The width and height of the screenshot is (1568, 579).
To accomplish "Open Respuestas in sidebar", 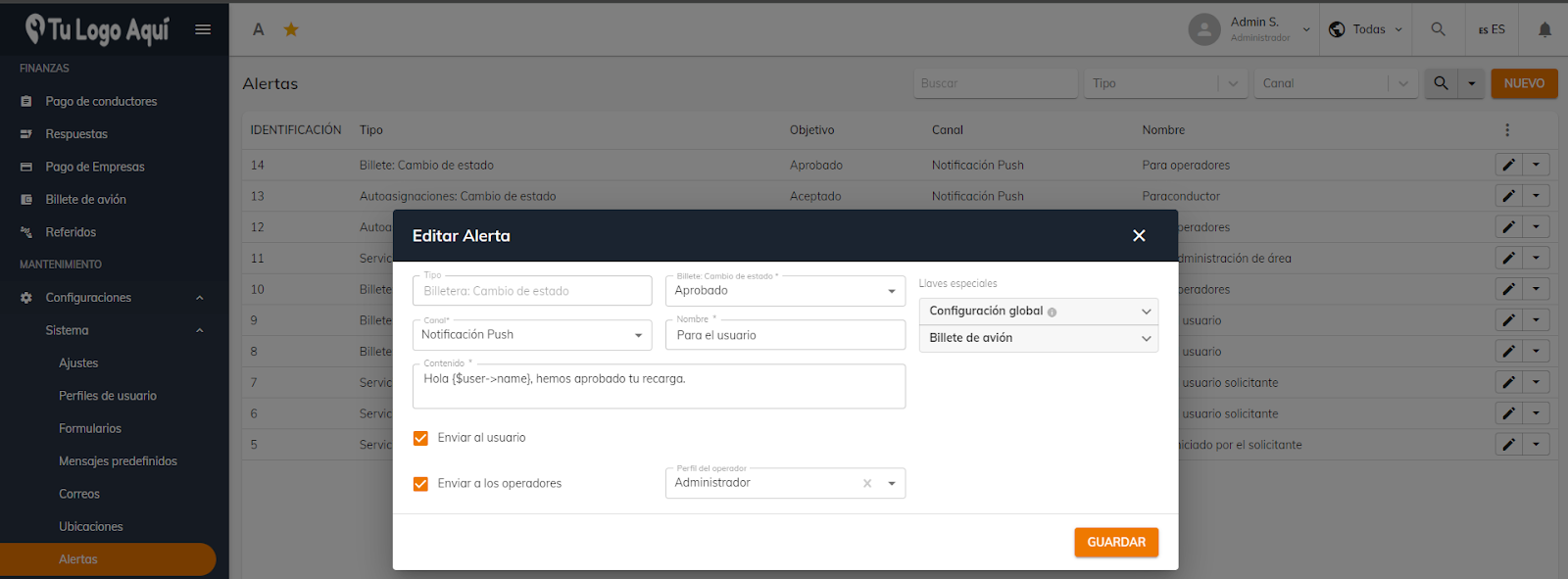I will pyautogui.click(x=76, y=134).
